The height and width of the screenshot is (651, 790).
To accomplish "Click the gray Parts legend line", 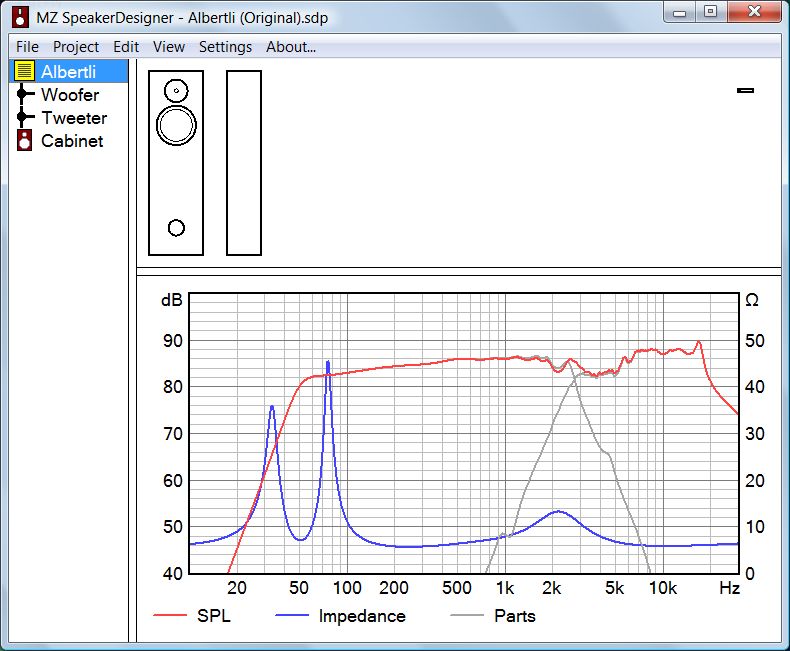I will point(467,615).
